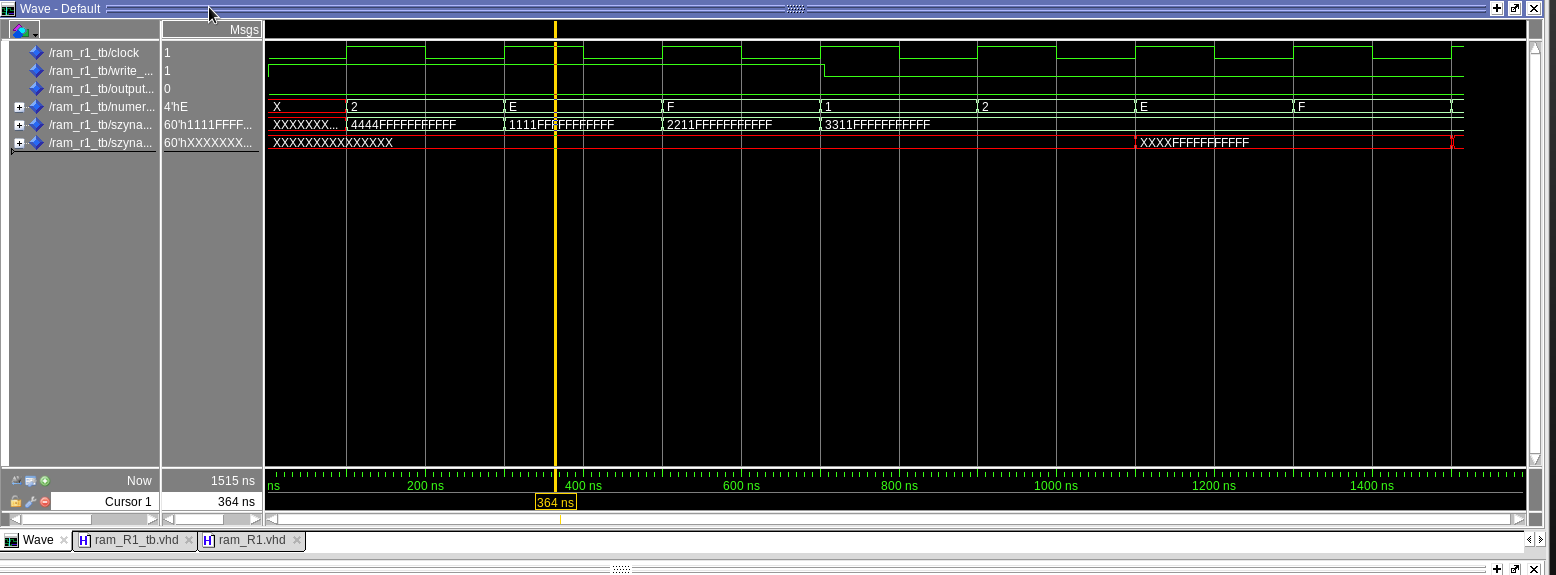The image size is (1556, 575).
Task: Expand the /ram_r1_tb/numer bus signal
Action: (x=19, y=107)
